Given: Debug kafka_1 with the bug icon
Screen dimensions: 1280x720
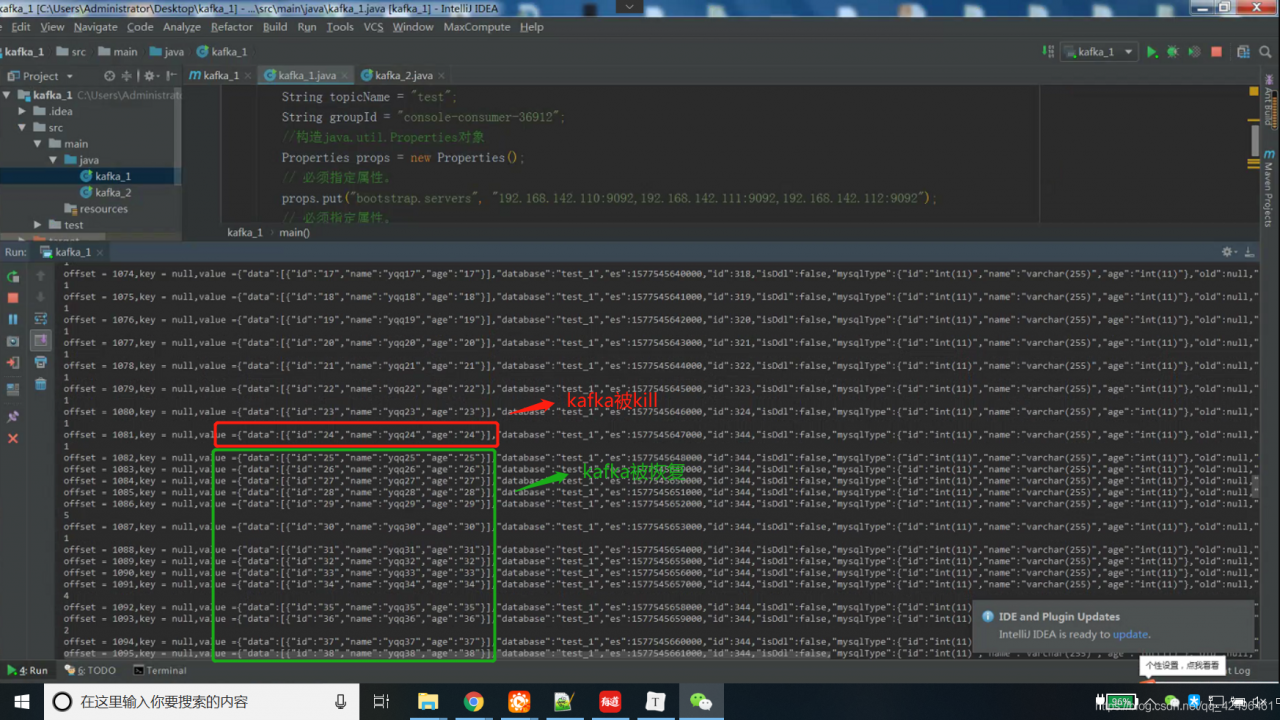Looking at the screenshot, I should tap(1172, 52).
